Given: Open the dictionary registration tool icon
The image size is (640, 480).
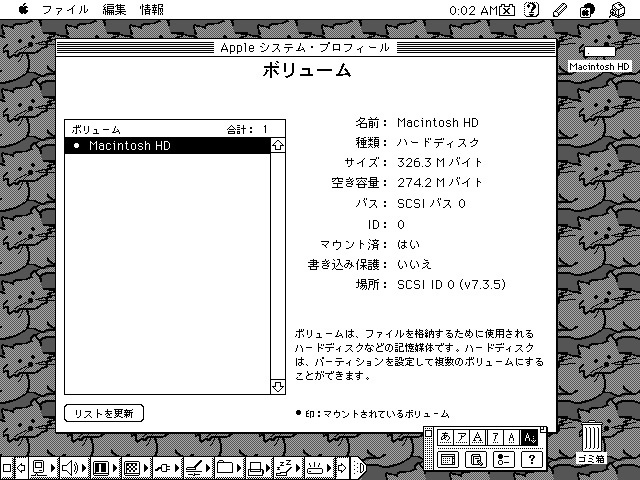Looking at the screenshot, I should 476,460.
